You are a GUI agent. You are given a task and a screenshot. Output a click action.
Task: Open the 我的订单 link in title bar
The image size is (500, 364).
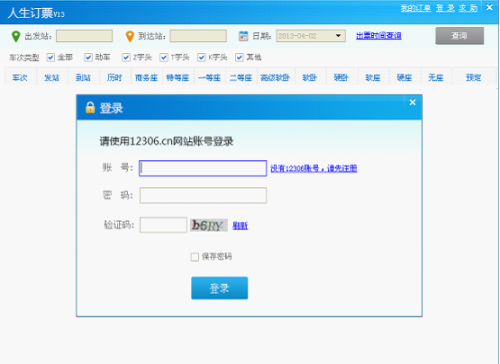click(x=416, y=8)
